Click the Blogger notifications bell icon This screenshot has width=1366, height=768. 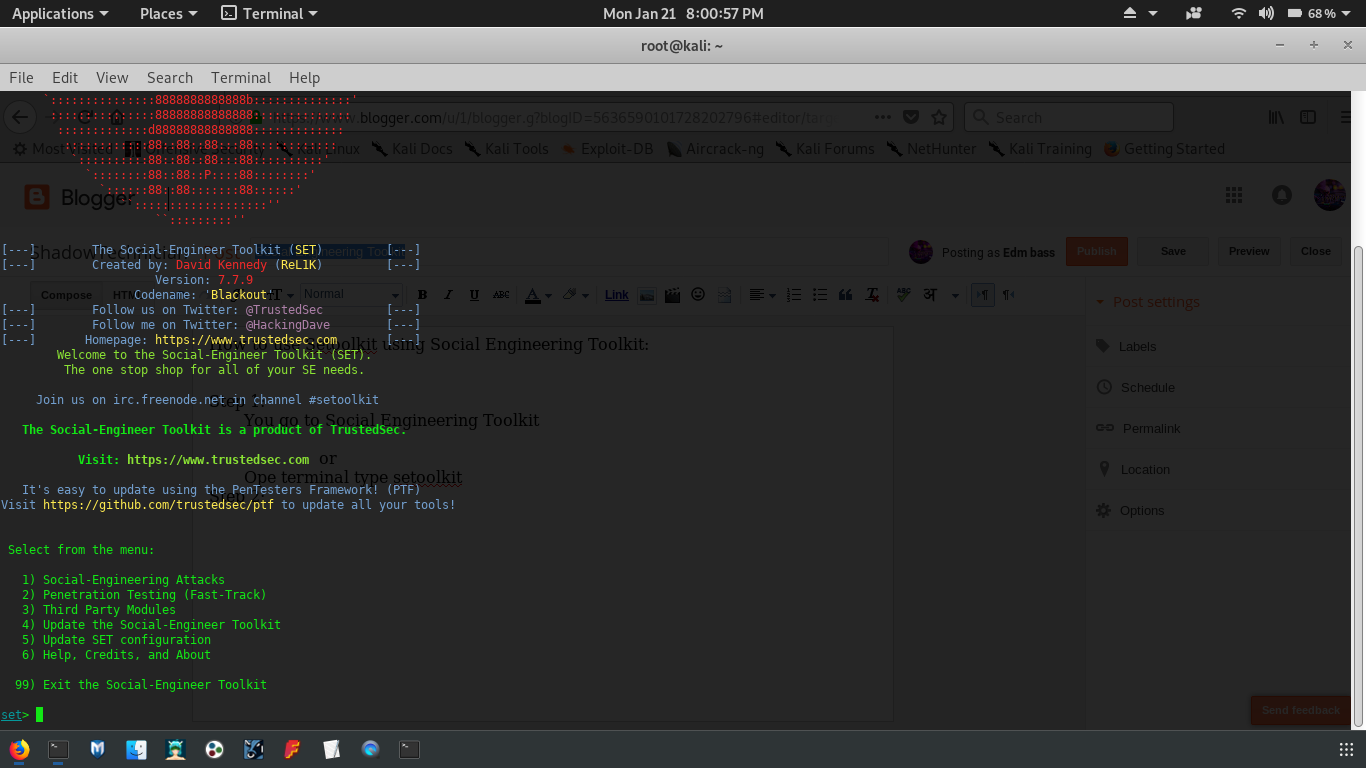(1281, 195)
